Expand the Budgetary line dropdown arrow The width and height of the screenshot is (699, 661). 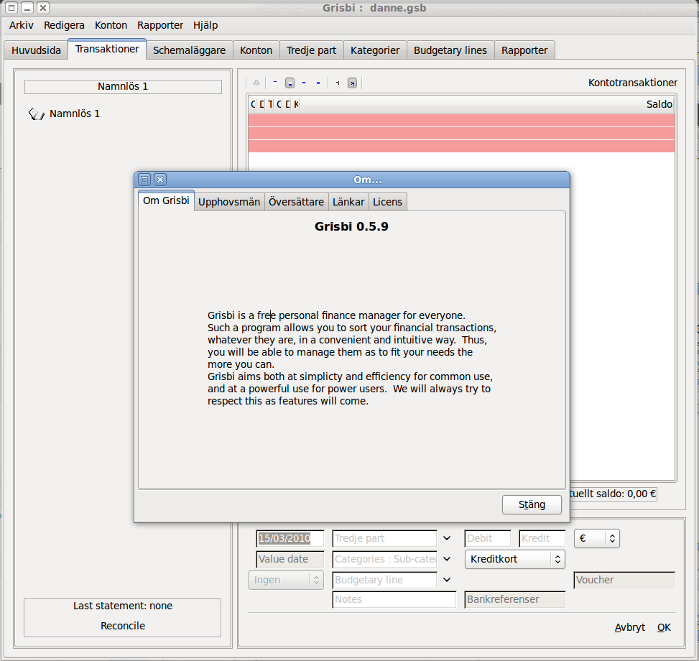click(447, 580)
